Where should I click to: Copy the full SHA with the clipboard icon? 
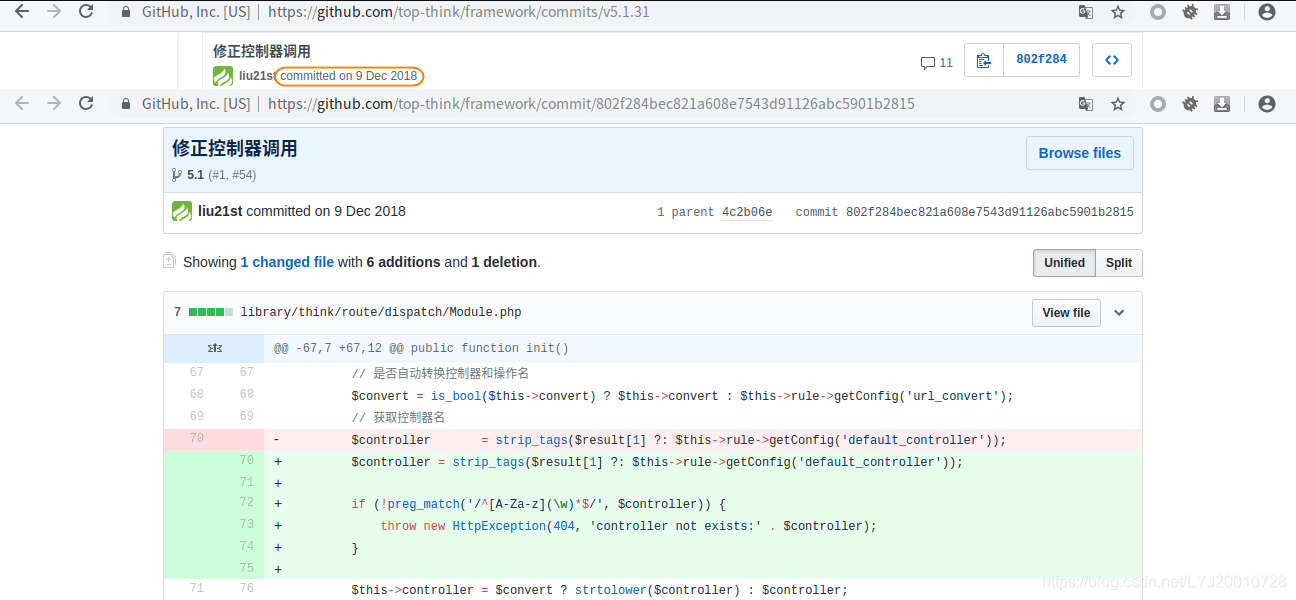984,60
